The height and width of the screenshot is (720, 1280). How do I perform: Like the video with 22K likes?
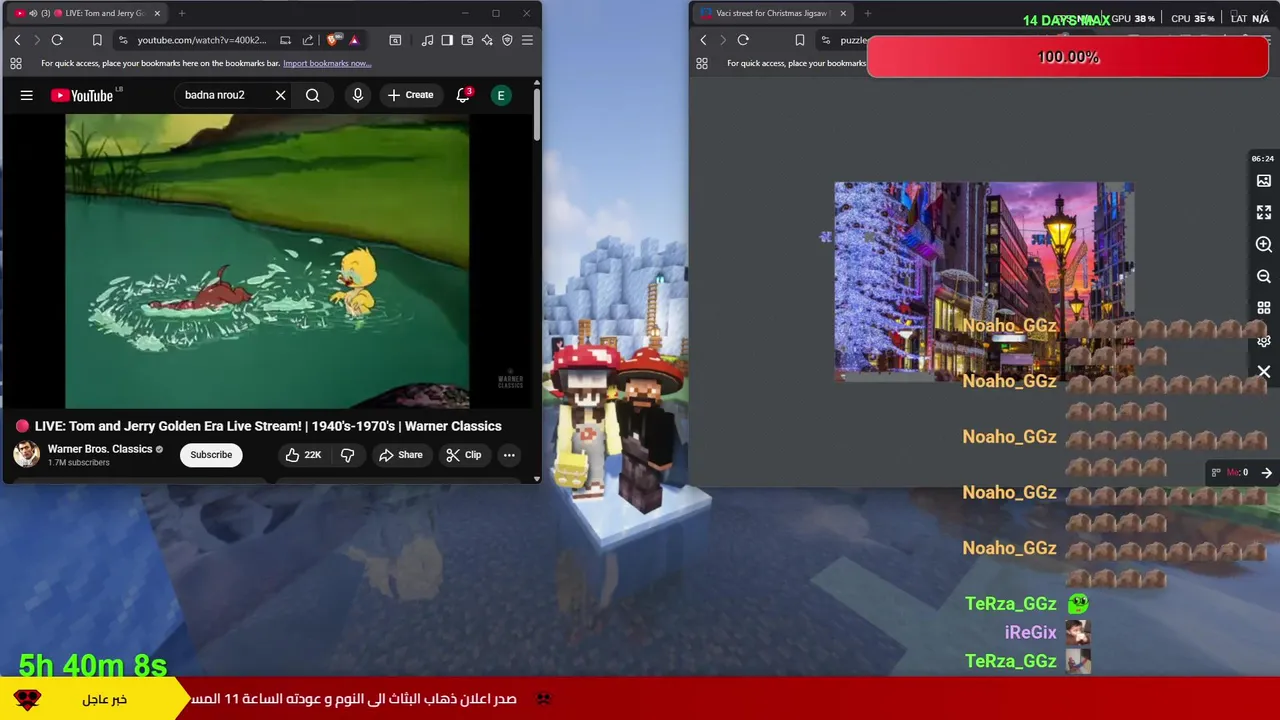tap(303, 455)
